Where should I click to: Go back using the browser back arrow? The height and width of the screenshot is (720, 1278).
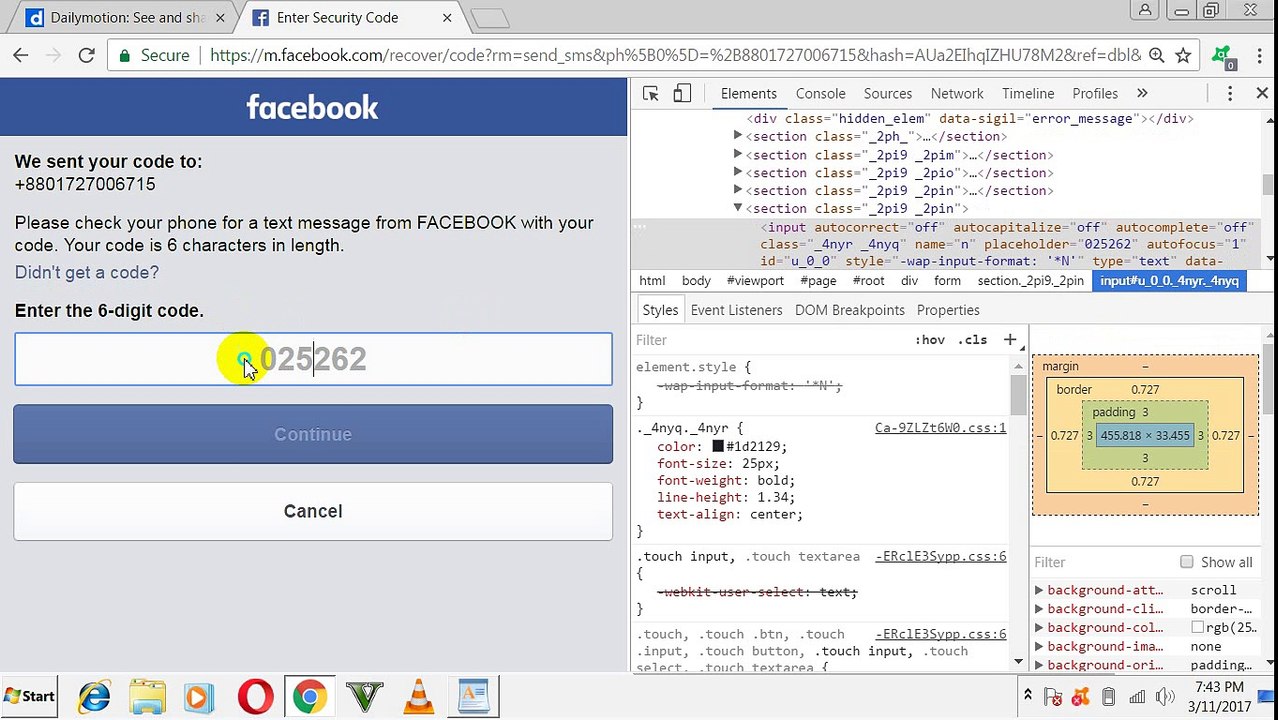[20, 56]
